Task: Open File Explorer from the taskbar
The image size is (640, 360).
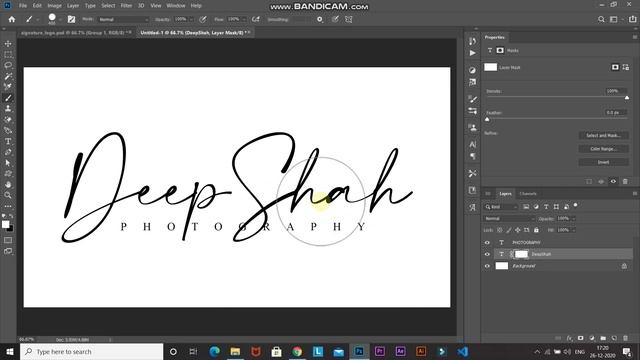Action: [x=235, y=351]
